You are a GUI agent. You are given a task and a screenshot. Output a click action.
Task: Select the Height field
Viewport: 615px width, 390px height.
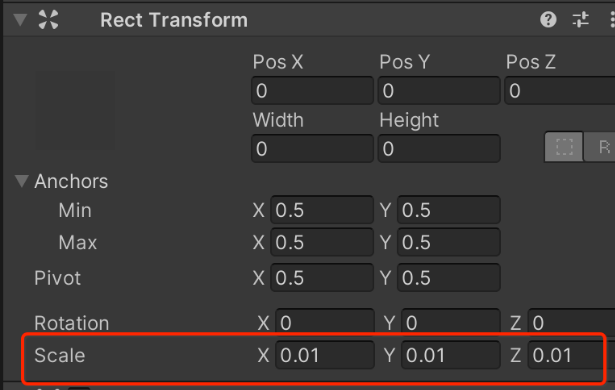click(439, 149)
